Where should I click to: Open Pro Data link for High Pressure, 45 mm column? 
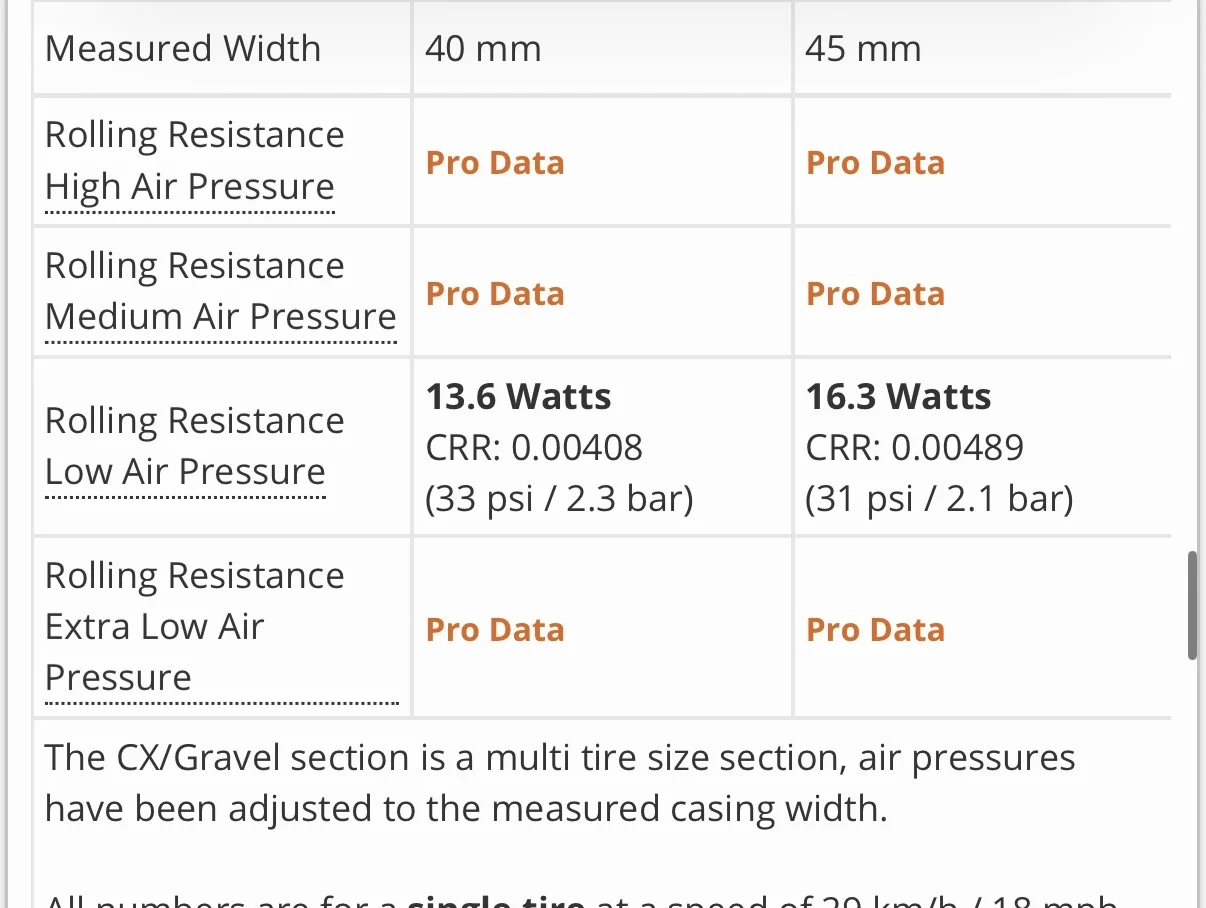(x=875, y=163)
